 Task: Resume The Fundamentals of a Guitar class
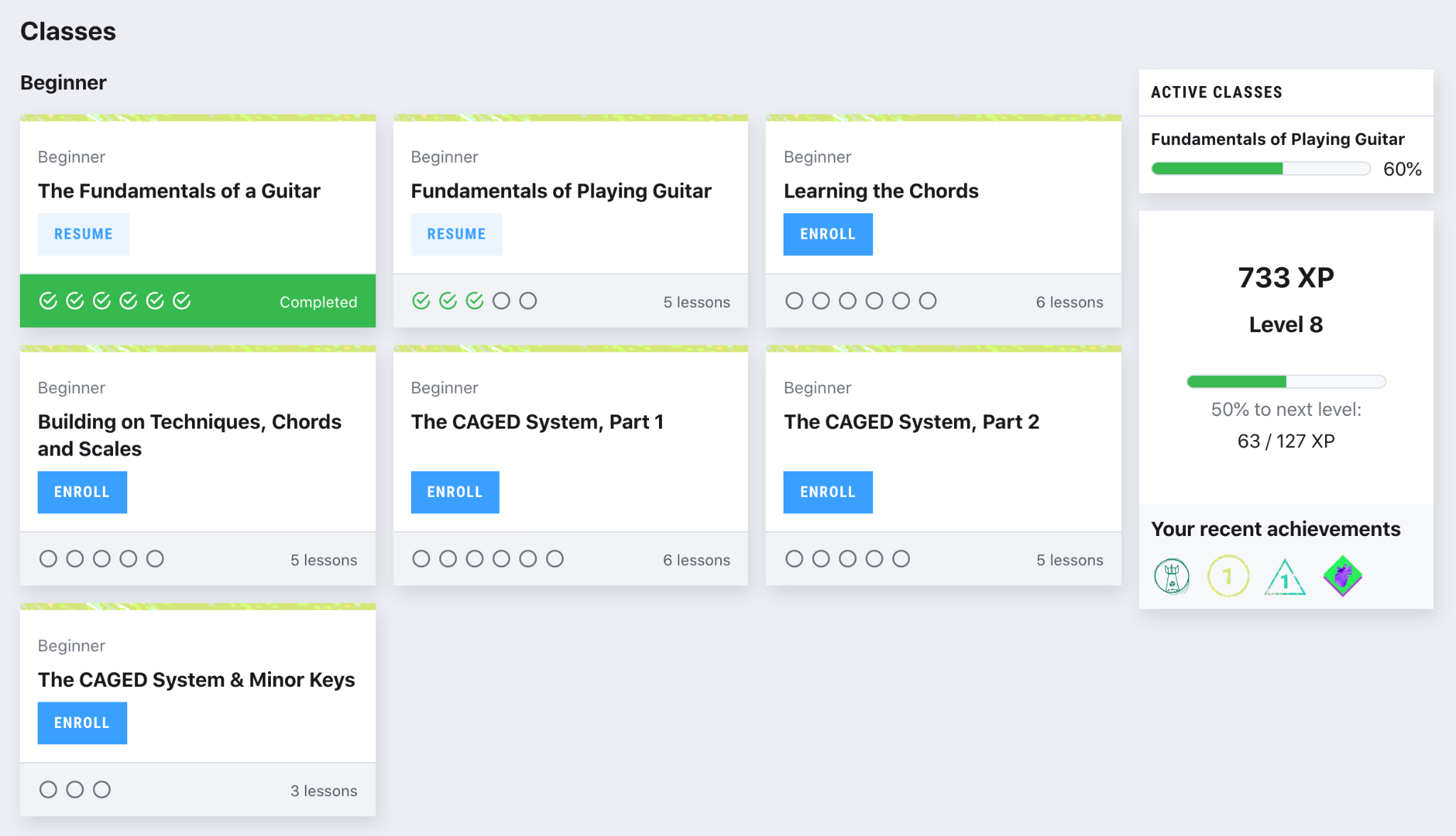pyautogui.click(x=83, y=234)
